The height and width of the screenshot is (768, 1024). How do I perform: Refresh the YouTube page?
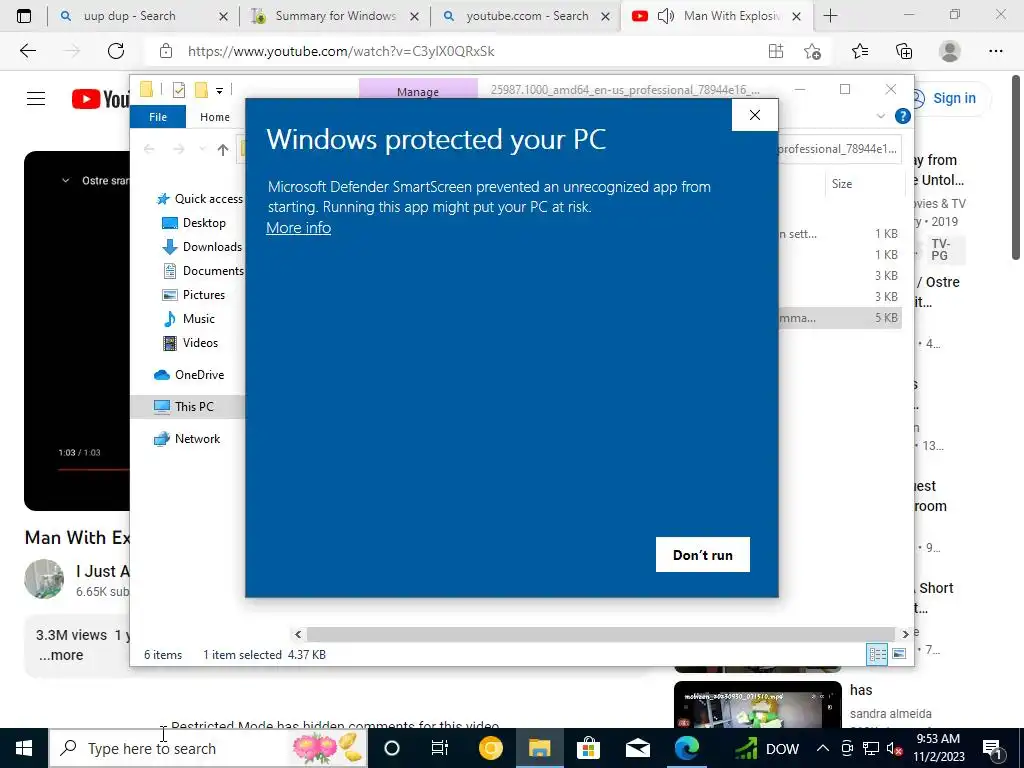116,51
